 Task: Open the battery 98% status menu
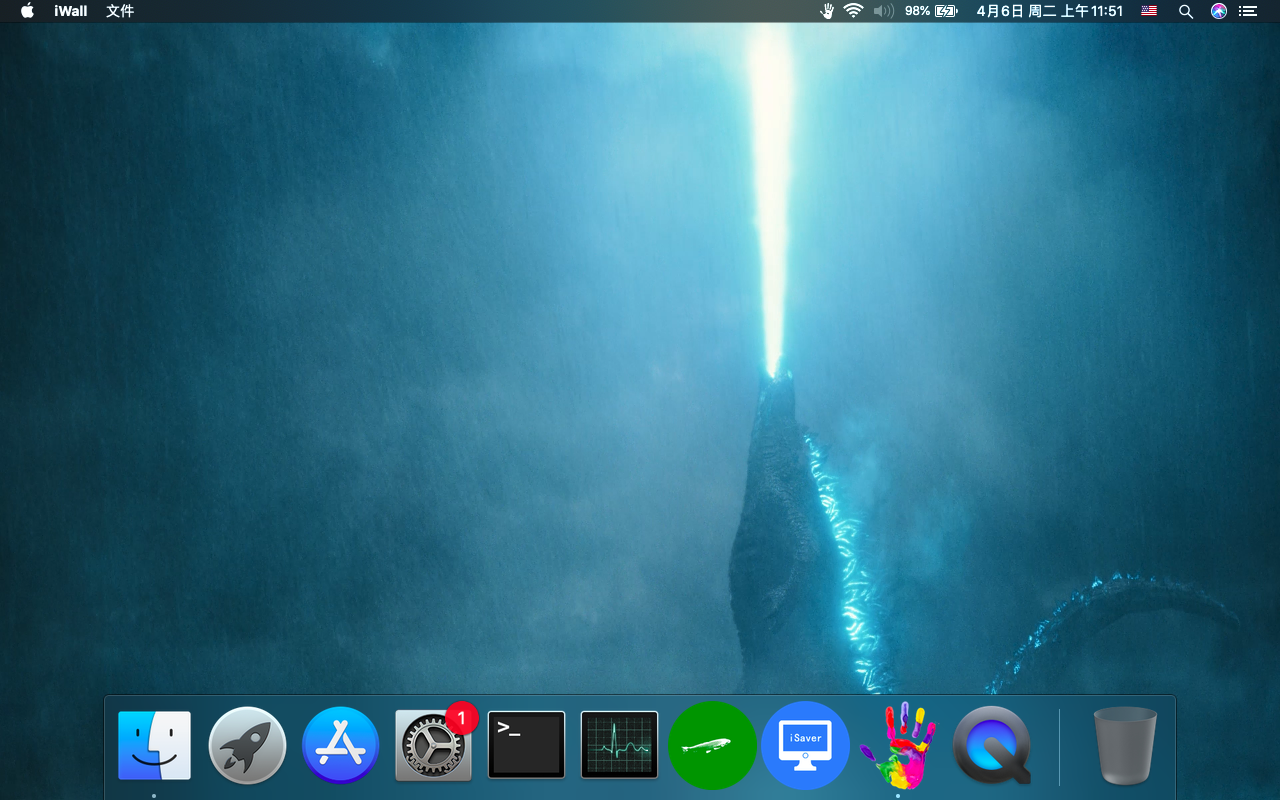931,11
